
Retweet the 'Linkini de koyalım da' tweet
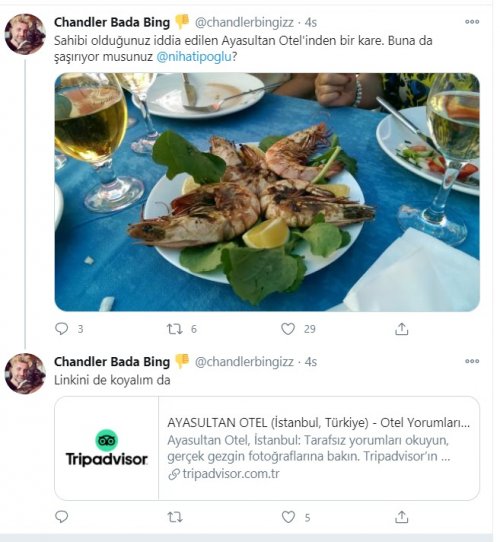[175, 517]
